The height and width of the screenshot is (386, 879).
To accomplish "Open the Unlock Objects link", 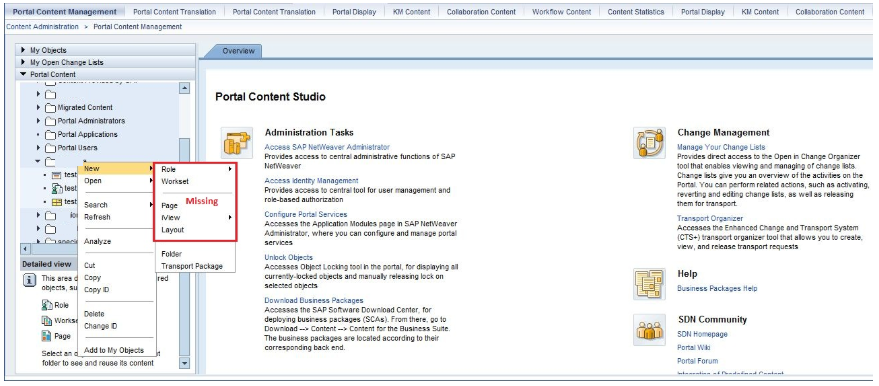I will [288, 257].
